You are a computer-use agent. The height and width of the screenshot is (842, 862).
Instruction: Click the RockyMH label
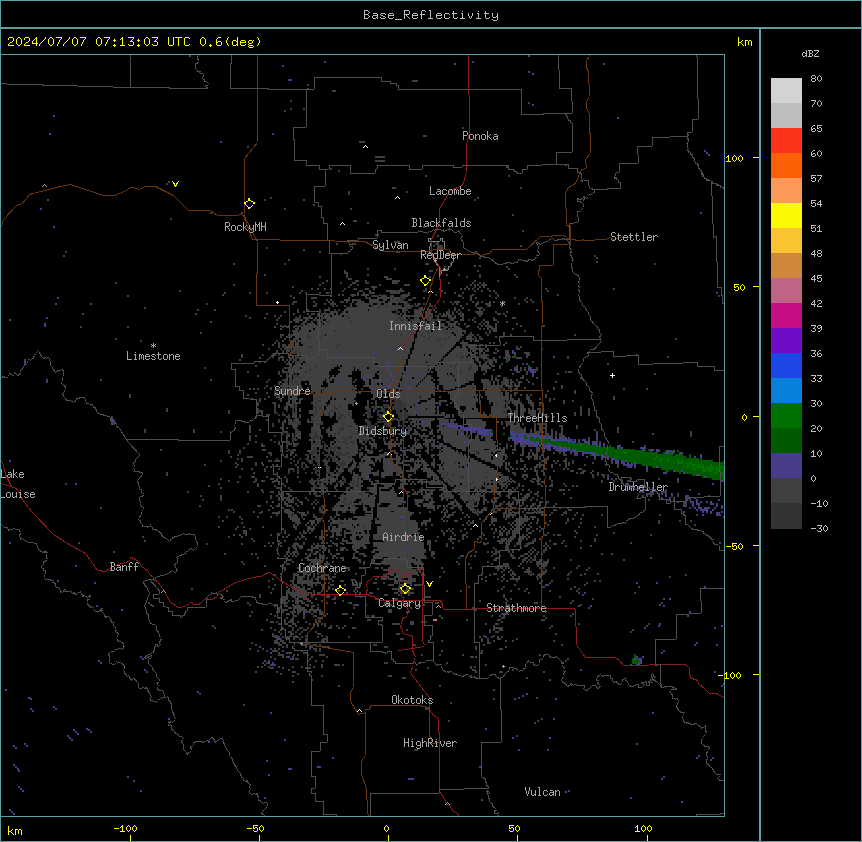tap(245, 227)
